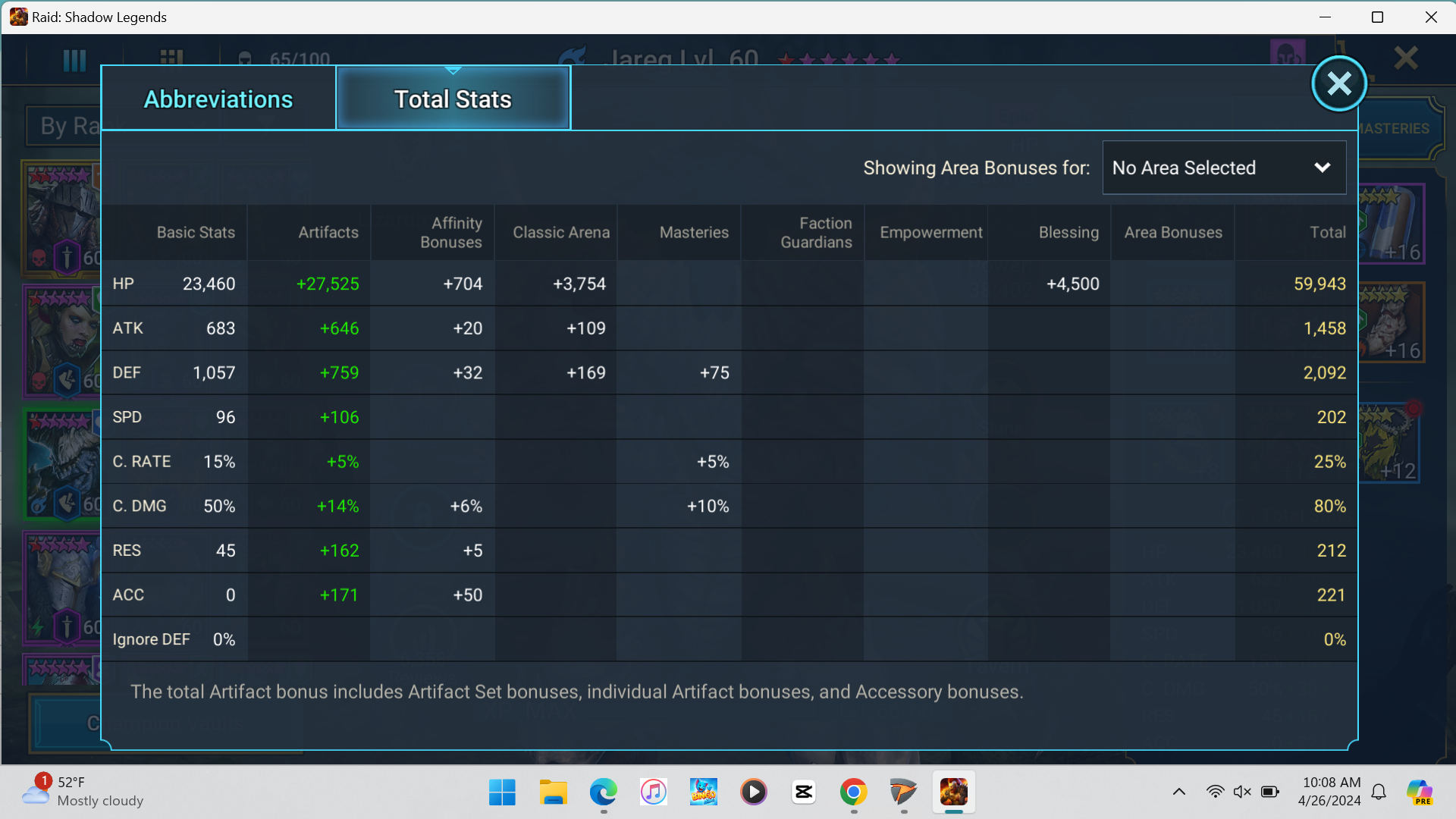Click the ACC total value 221
The width and height of the screenshot is (1456, 819).
pyautogui.click(x=1331, y=595)
